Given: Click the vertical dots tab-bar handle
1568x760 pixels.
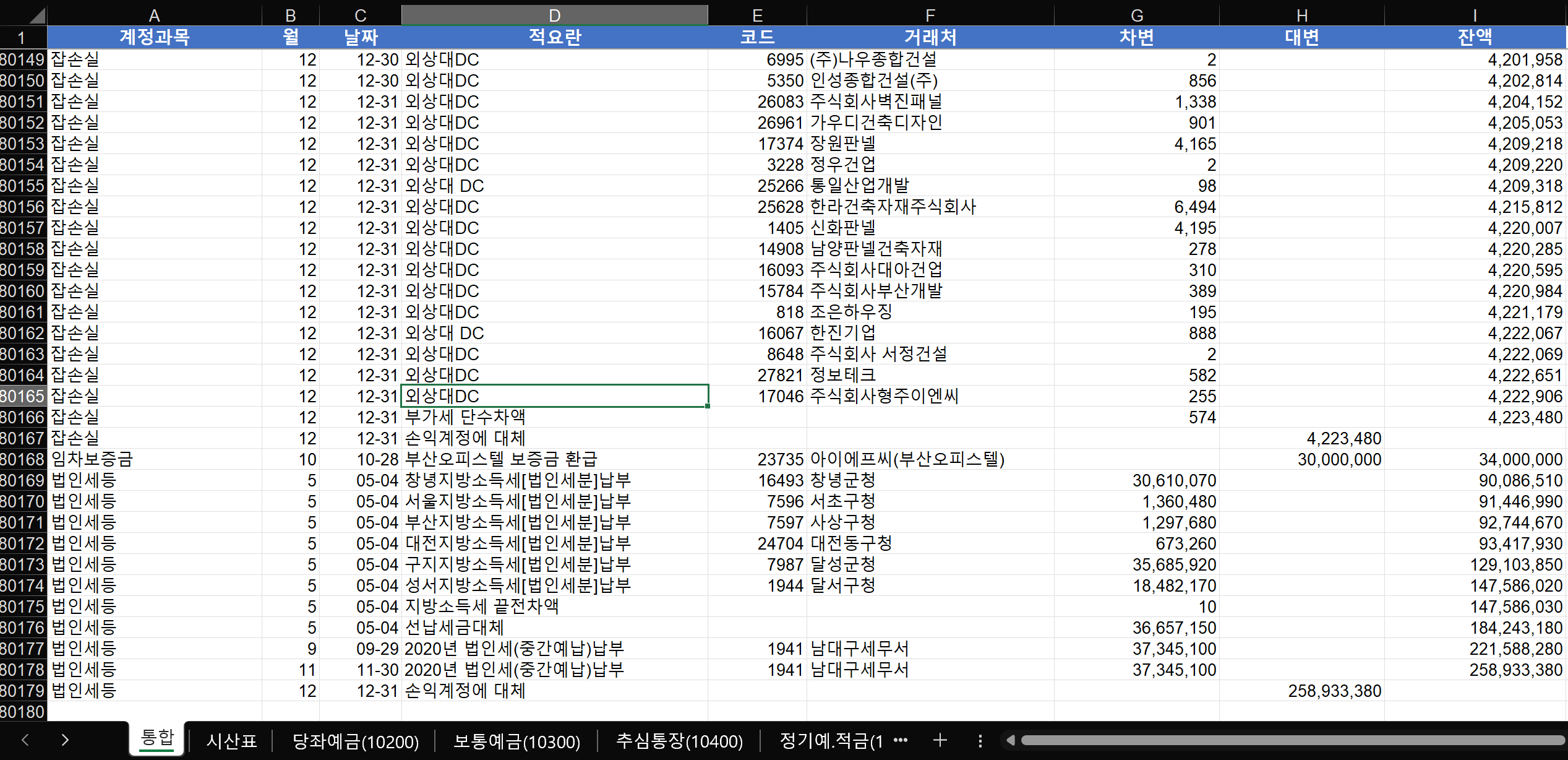Looking at the screenshot, I should click(980, 741).
